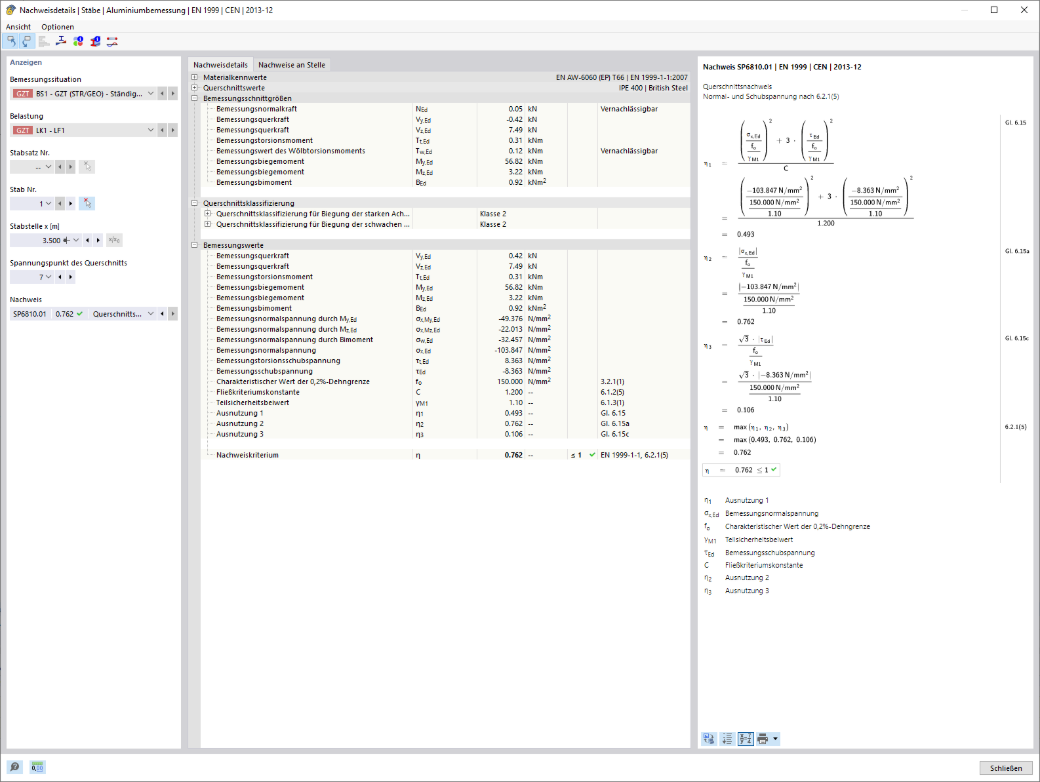Open the print options dropdown arrow
Viewport: 1040px width, 782px height.
point(775,739)
